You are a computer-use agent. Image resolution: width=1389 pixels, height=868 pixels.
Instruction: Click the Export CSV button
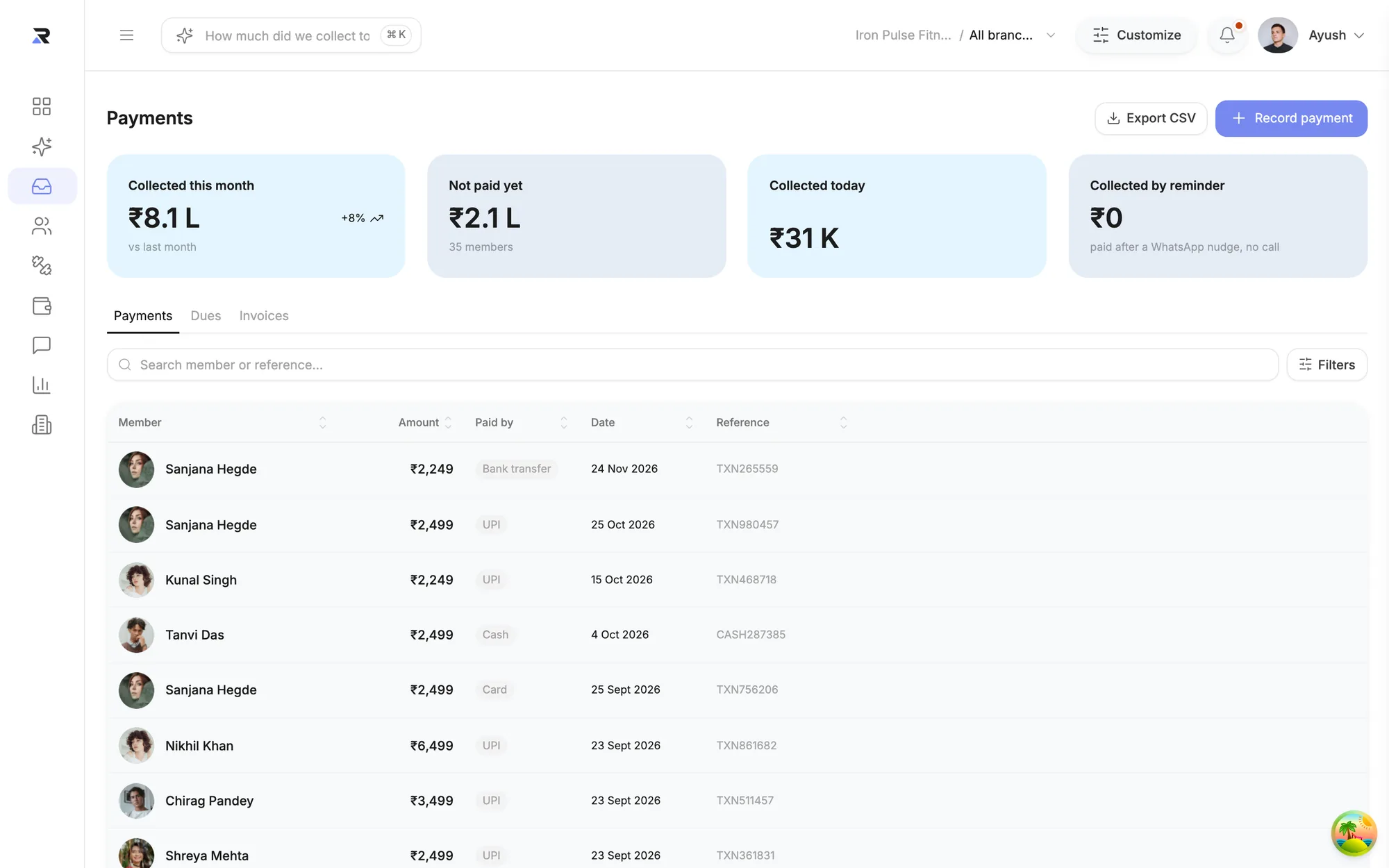tap(1151, 118)
